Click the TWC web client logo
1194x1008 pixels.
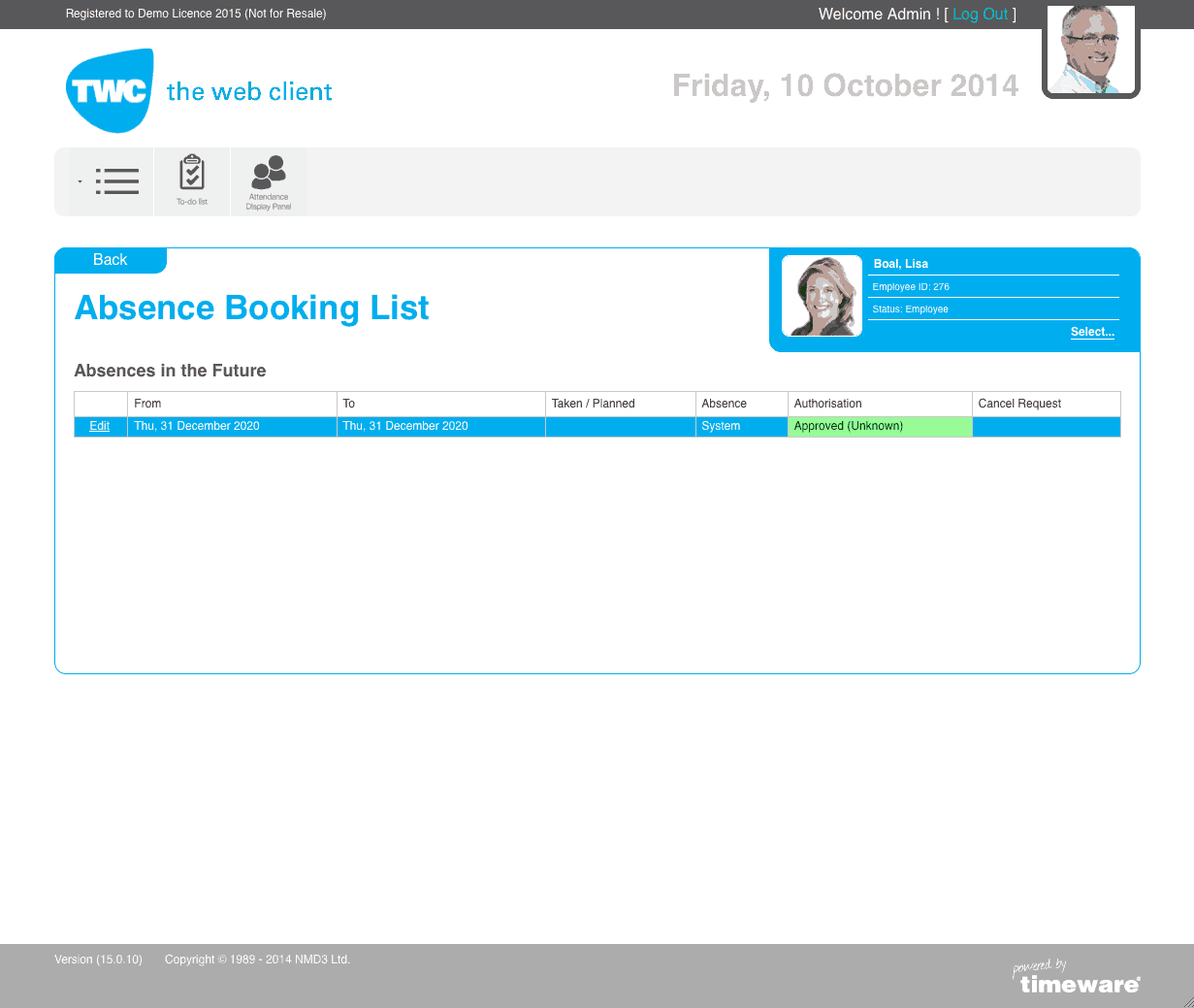[199, 91]
